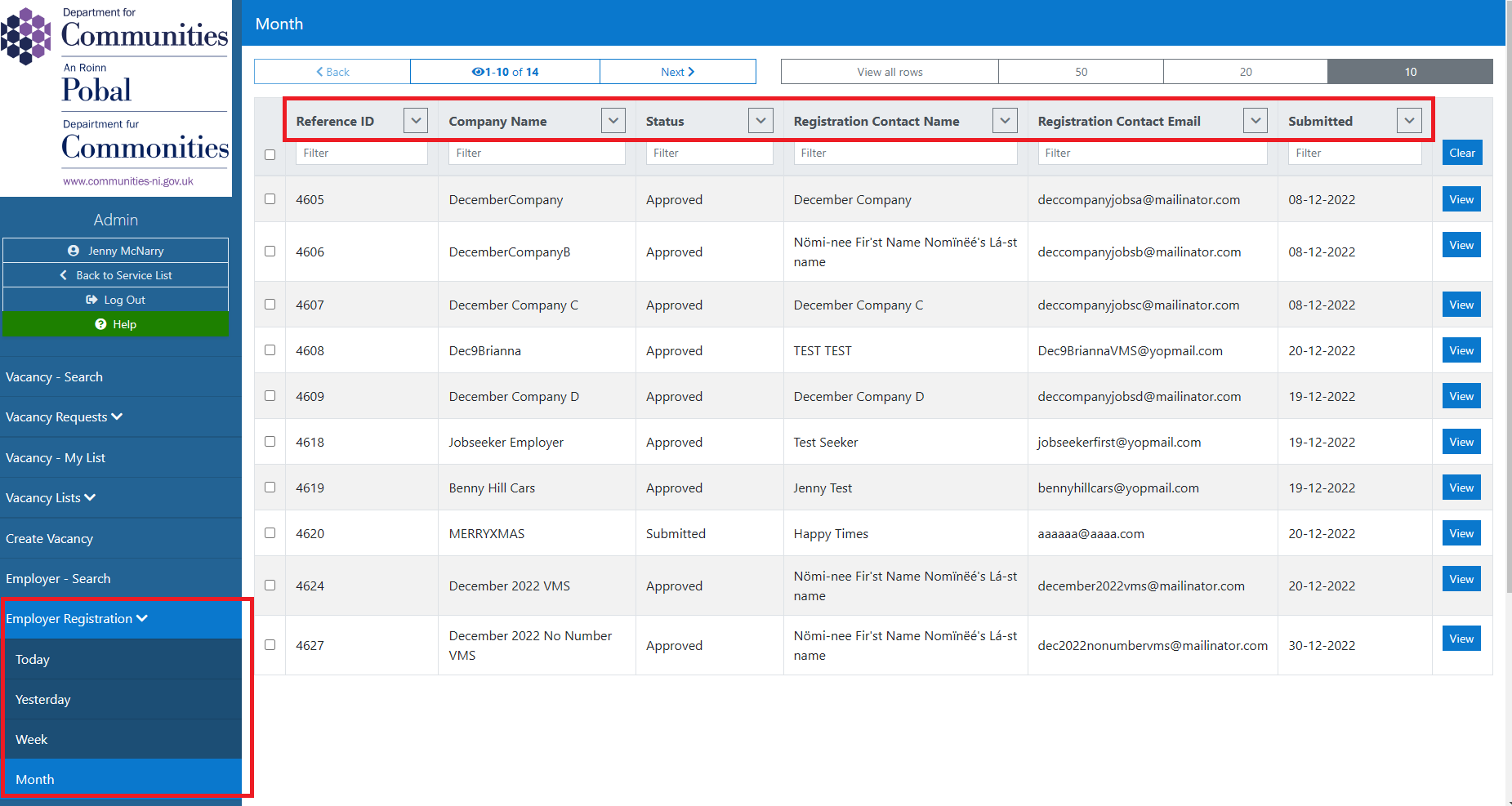Image resolution: width=1512 pixels, height=806 pixels.
Task: Click the Log Out exit icon
Action: (x=91, y=300)
